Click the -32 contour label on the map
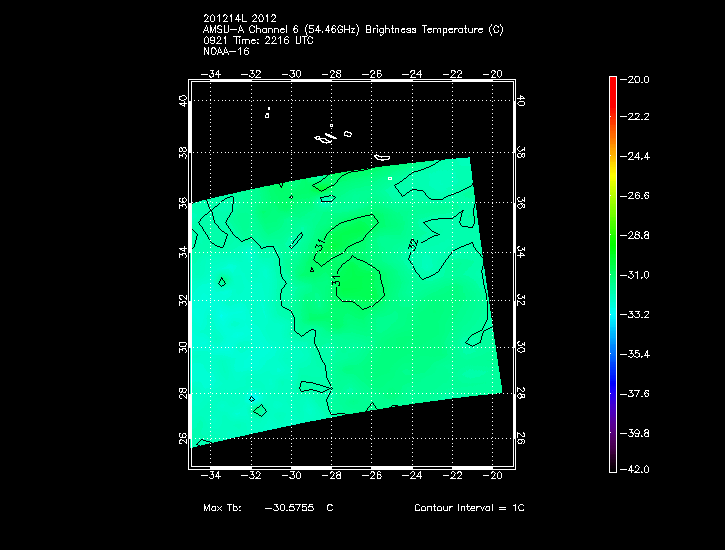The height and width of the screenshot is (550, 725). [413, 243]
